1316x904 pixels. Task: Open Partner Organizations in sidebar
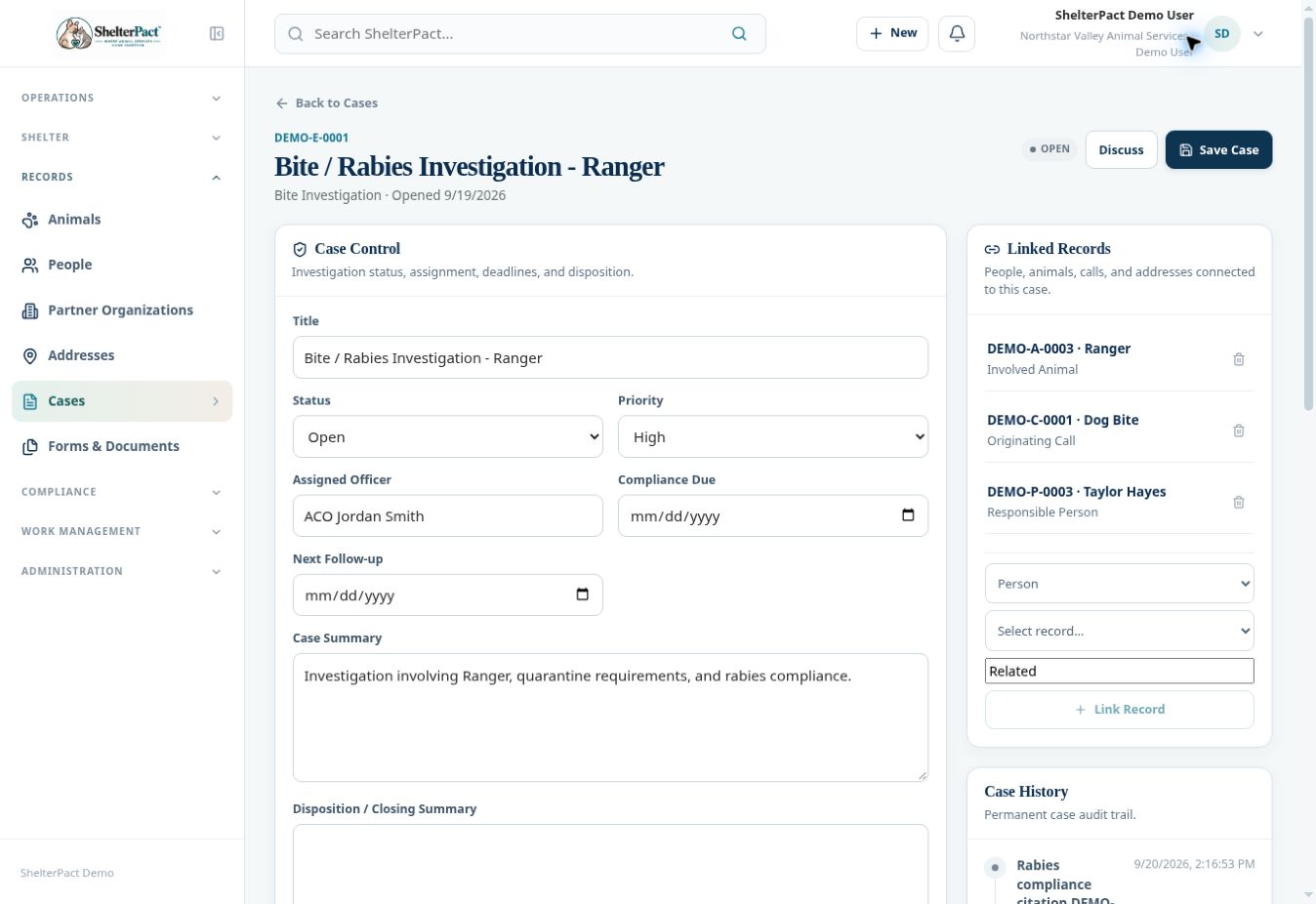122,310
